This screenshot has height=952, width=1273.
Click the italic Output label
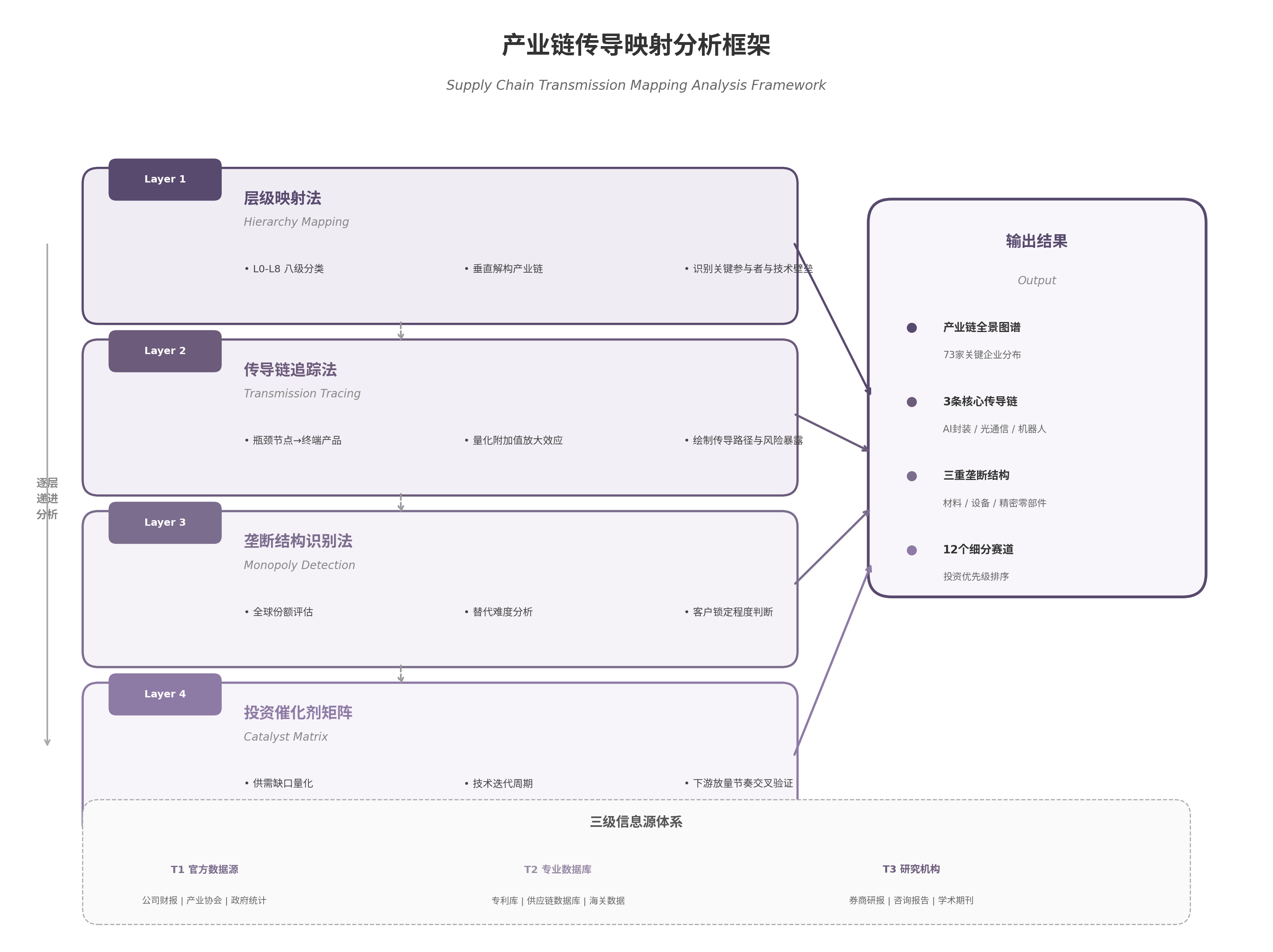[1036, 280]
